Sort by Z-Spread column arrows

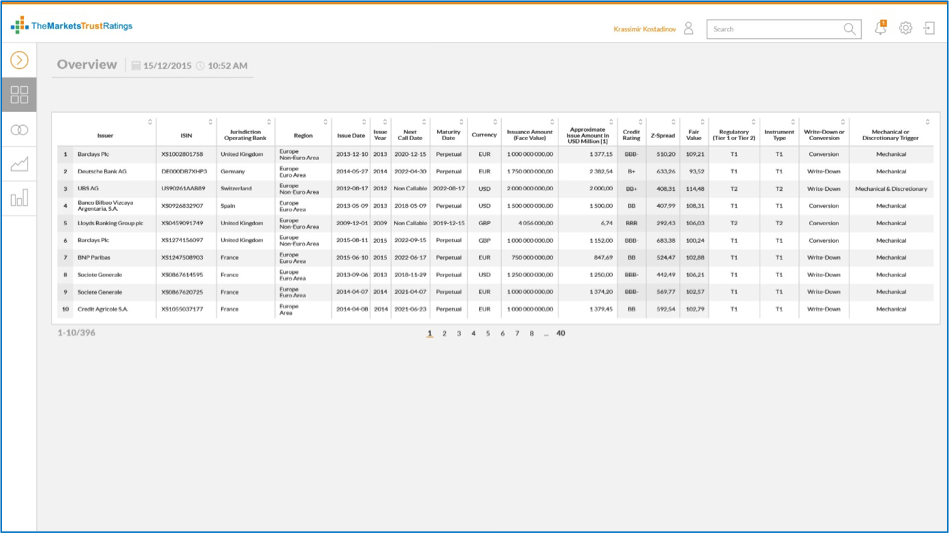click(x=674, y=122)
